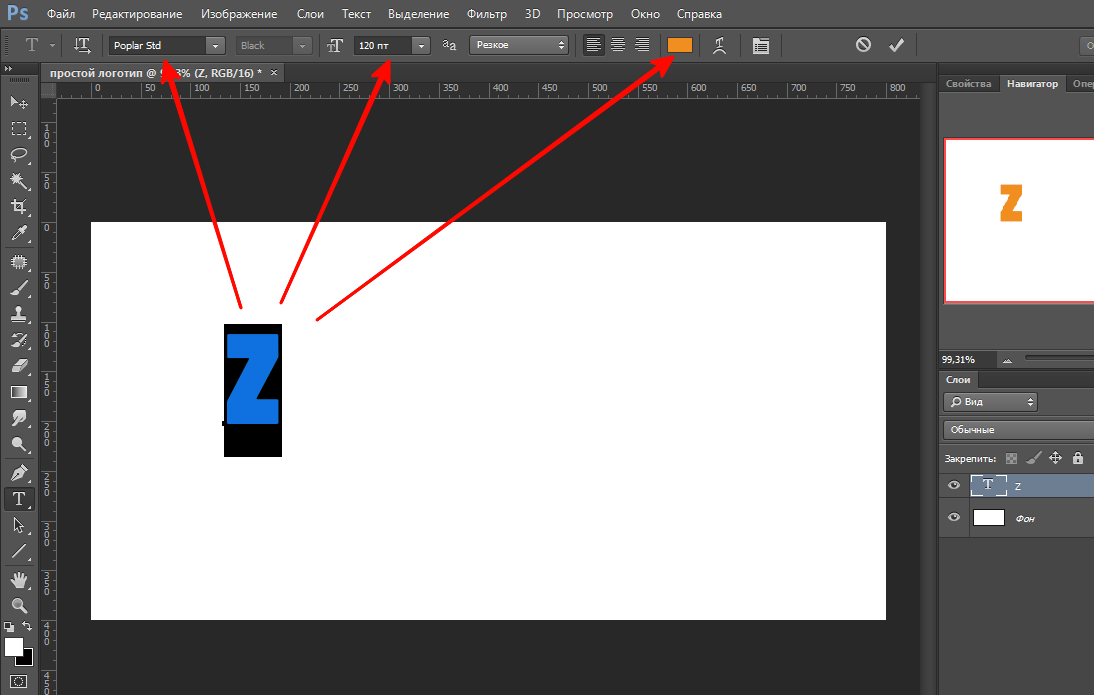The width and height of the screenshot is (1094, 695).
Task: Select the Crop tool
Action: 19,207
